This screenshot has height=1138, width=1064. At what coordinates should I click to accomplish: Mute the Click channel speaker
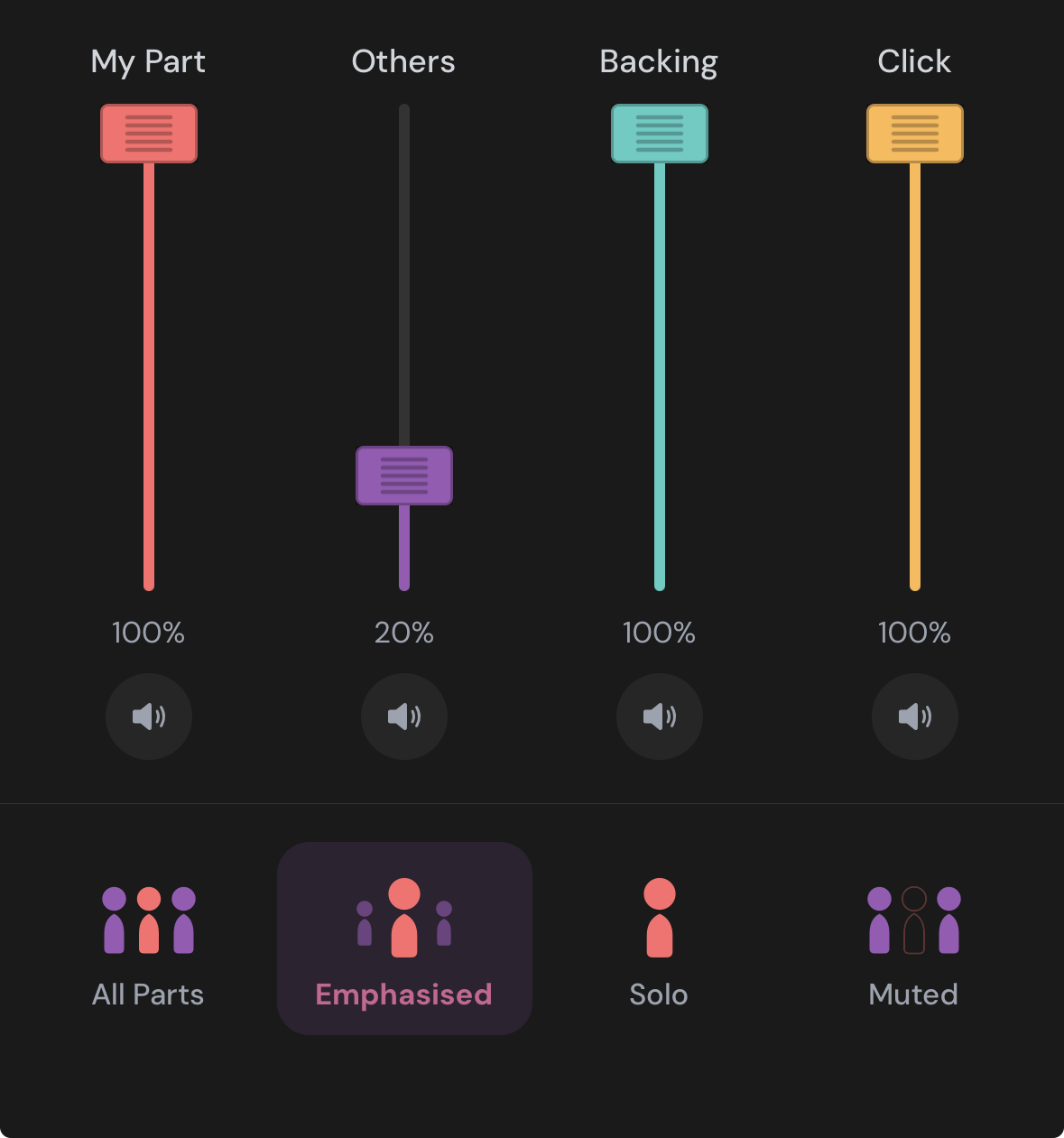[x=915, y=717]
